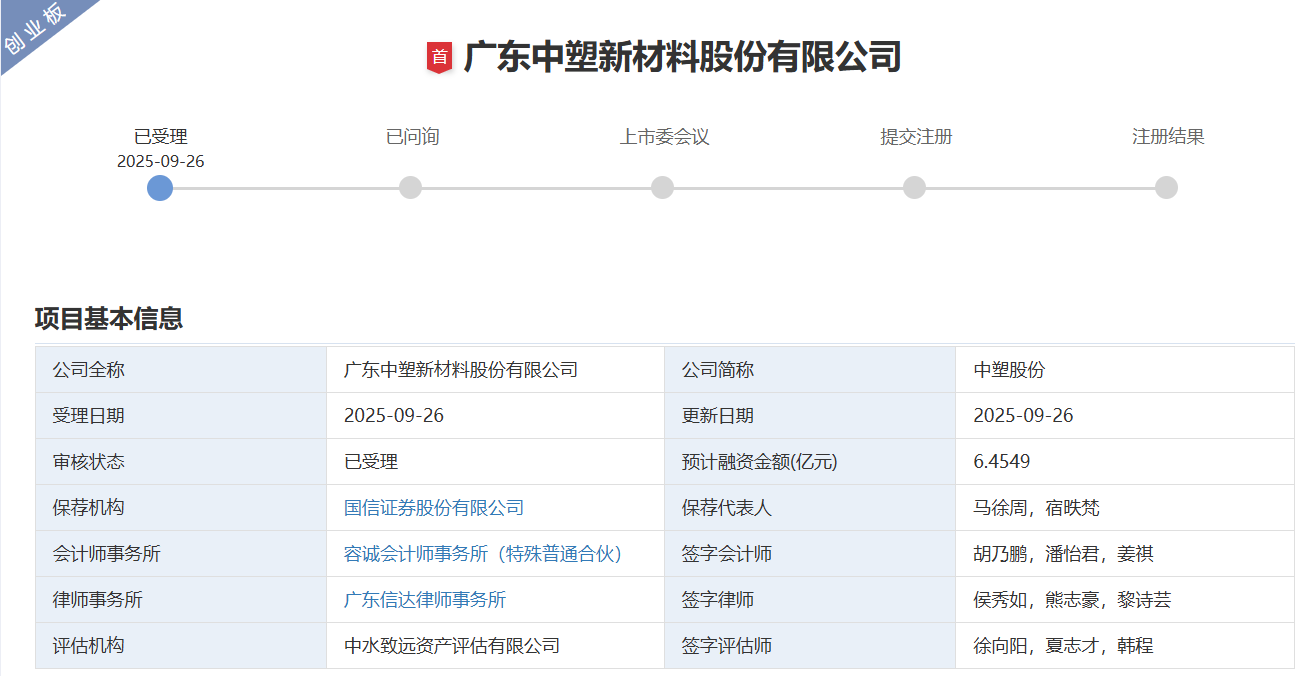Viewport: 1300px width, 676px height.
Task: Click the 6.4549 financing amount value
Action: [1002, 462]
